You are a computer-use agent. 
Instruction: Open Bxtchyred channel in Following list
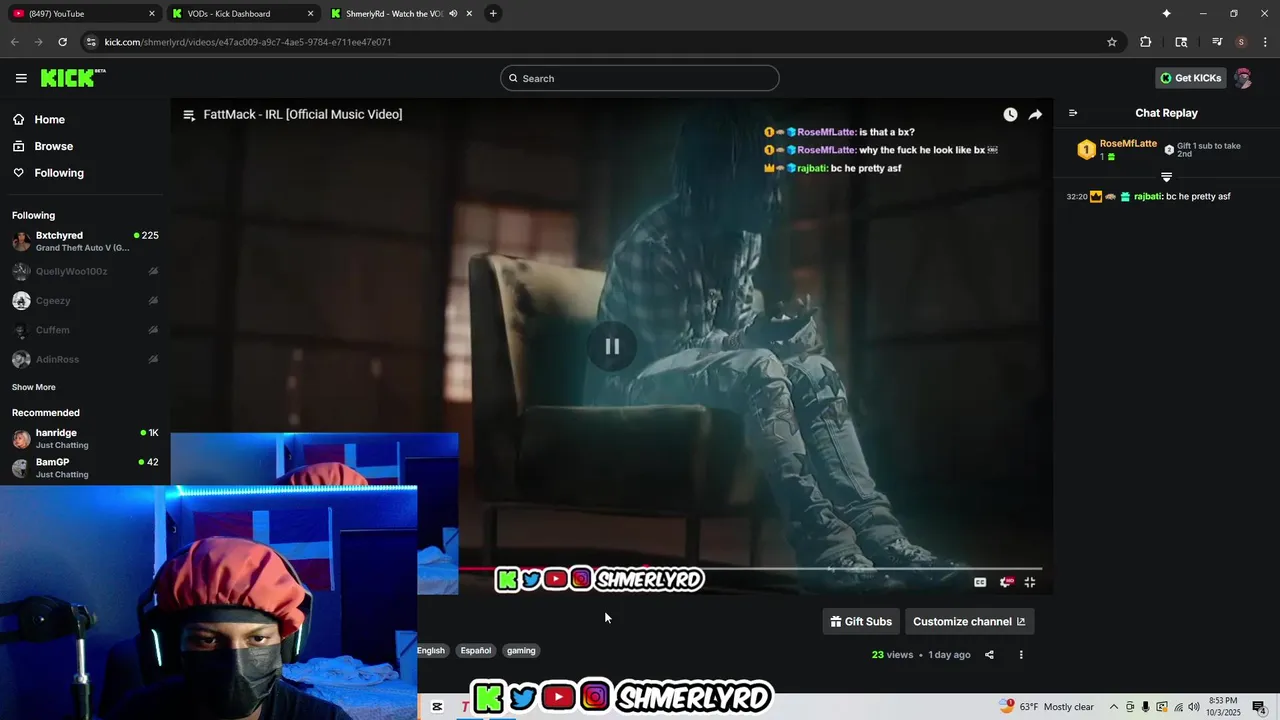coord(85,241)
